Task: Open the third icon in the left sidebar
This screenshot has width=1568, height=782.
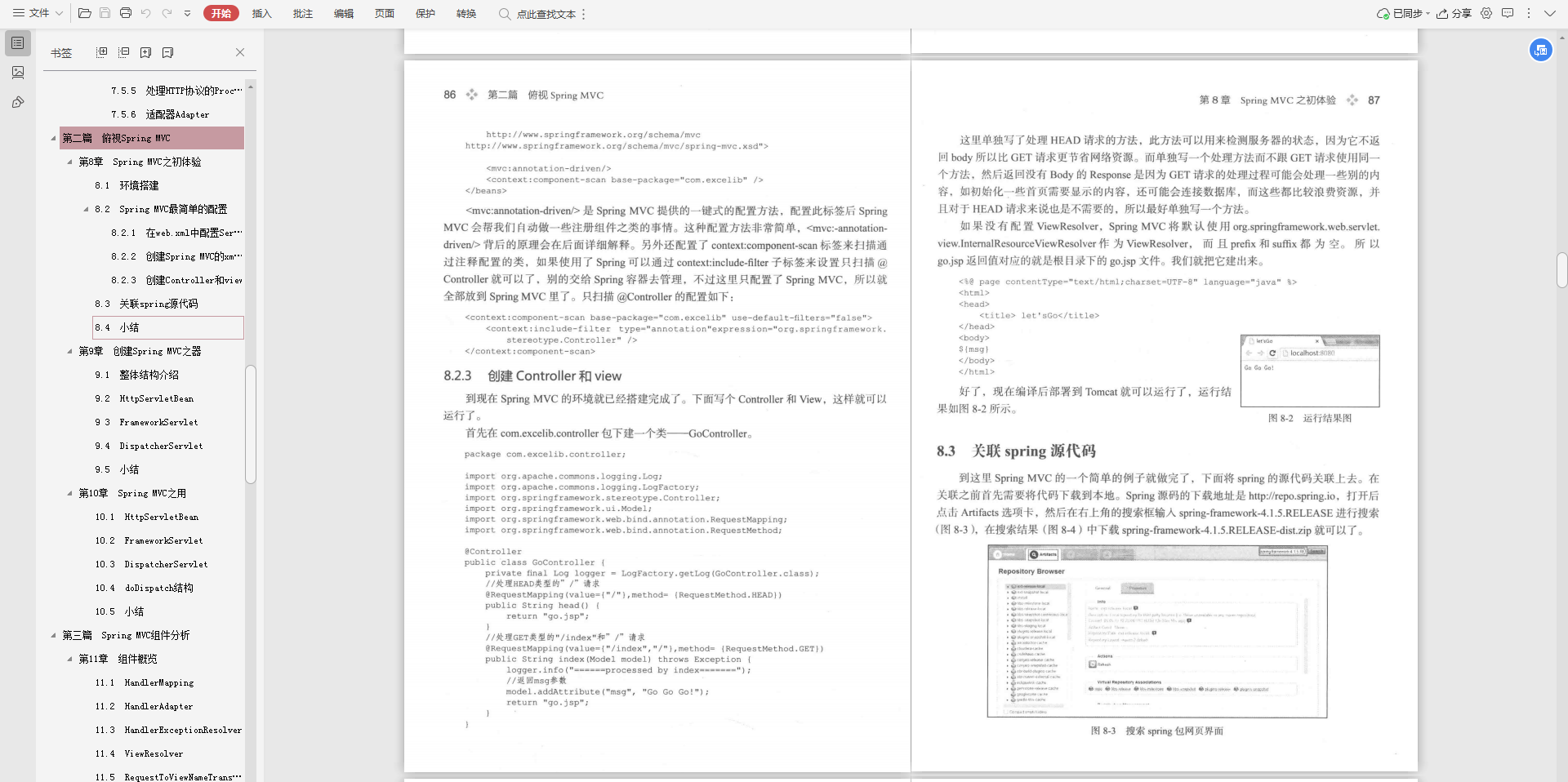Action: point(17,102)
